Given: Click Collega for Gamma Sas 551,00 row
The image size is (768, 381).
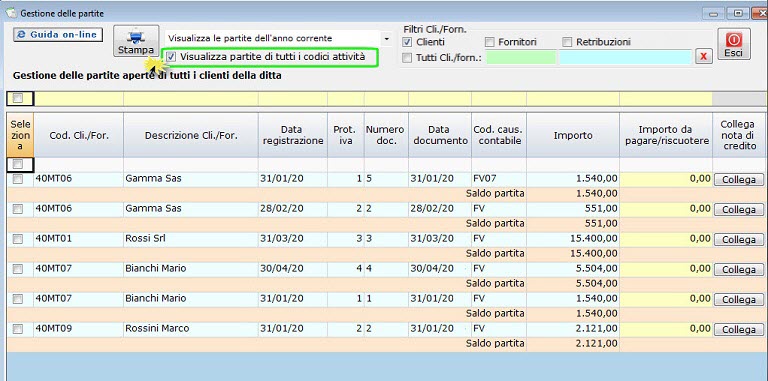Looking at the screenshot, I should [739, 210].
